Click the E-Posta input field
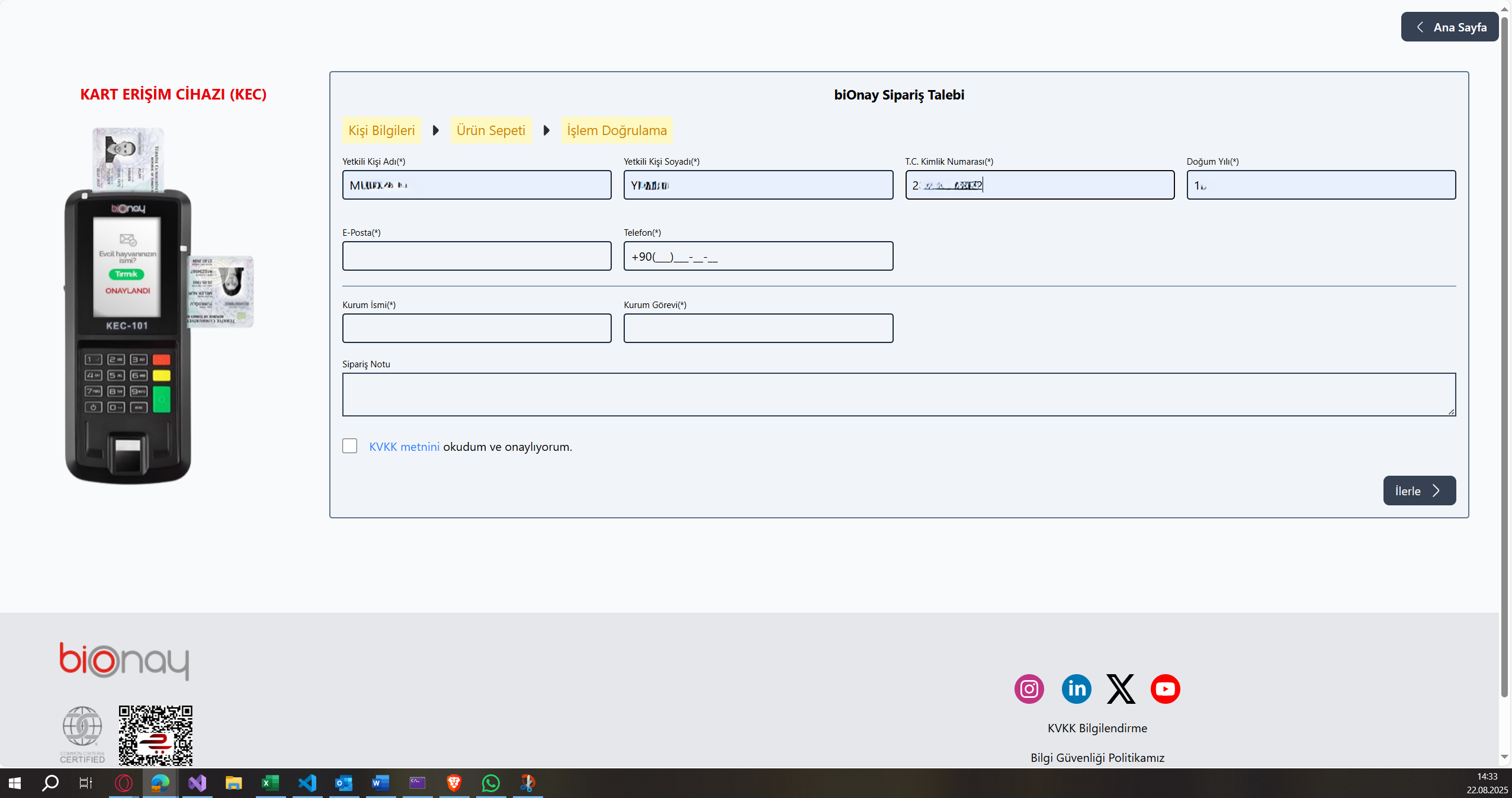This screenshot has width=1512, height=798. 477,256
